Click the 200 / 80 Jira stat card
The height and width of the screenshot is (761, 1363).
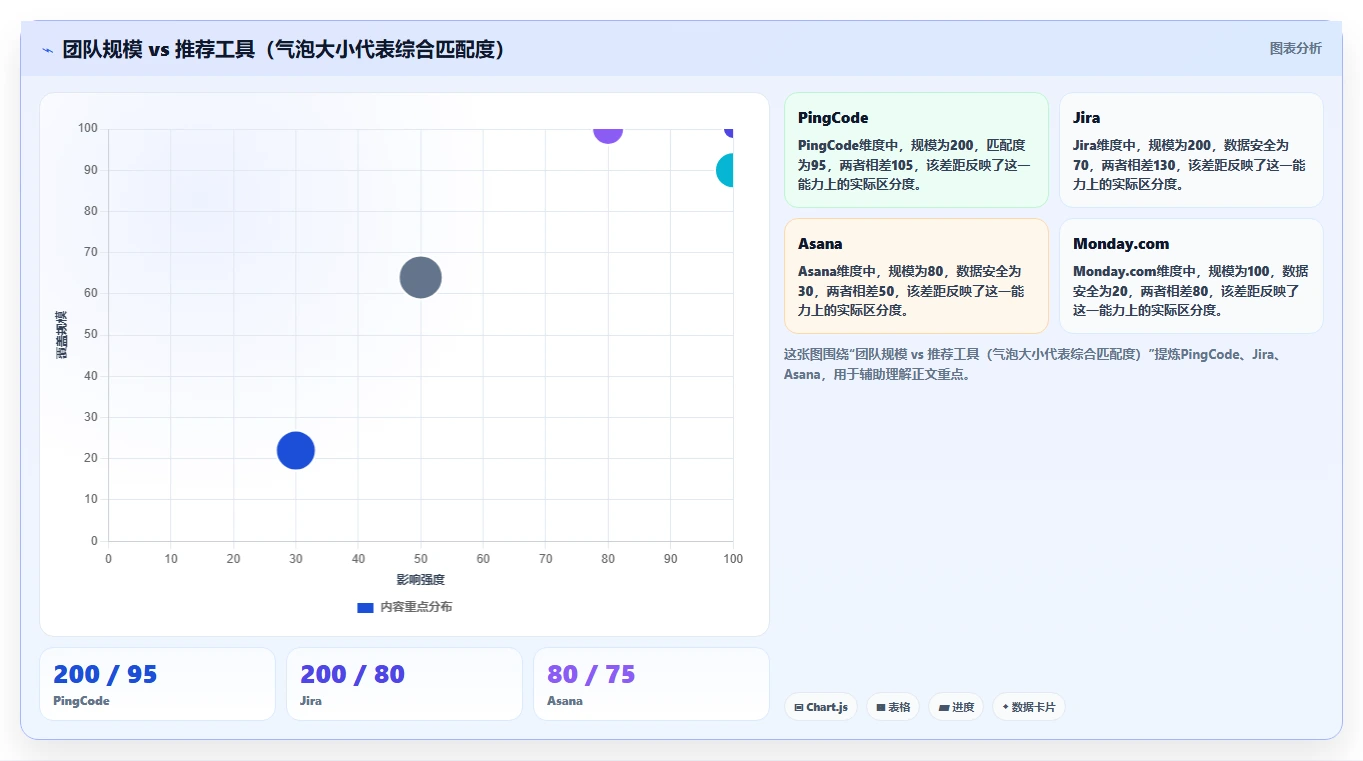tap(404, 684)
